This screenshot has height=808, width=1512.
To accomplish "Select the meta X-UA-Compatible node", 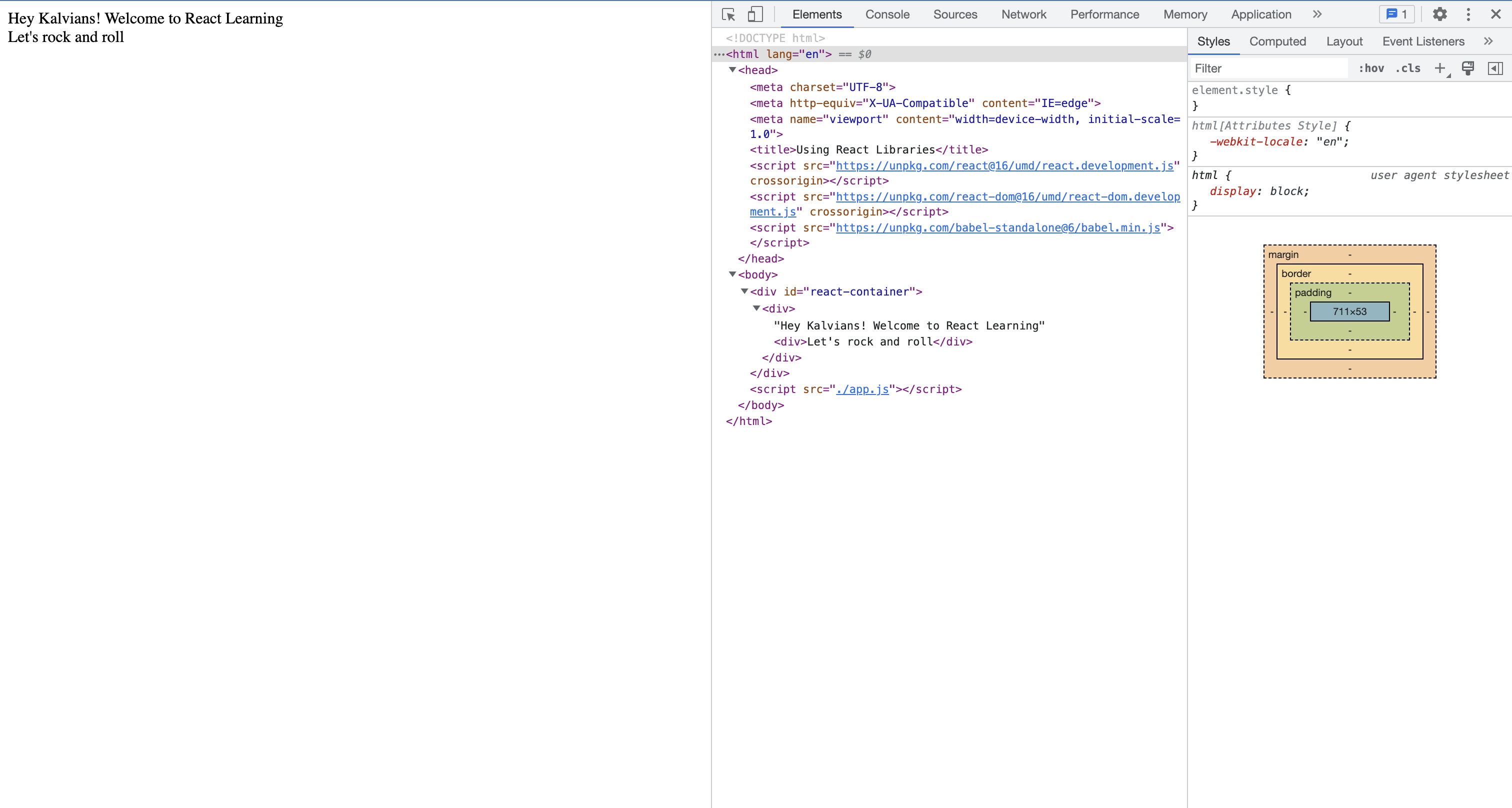I will pyautogui.click(x=925, y=103).
